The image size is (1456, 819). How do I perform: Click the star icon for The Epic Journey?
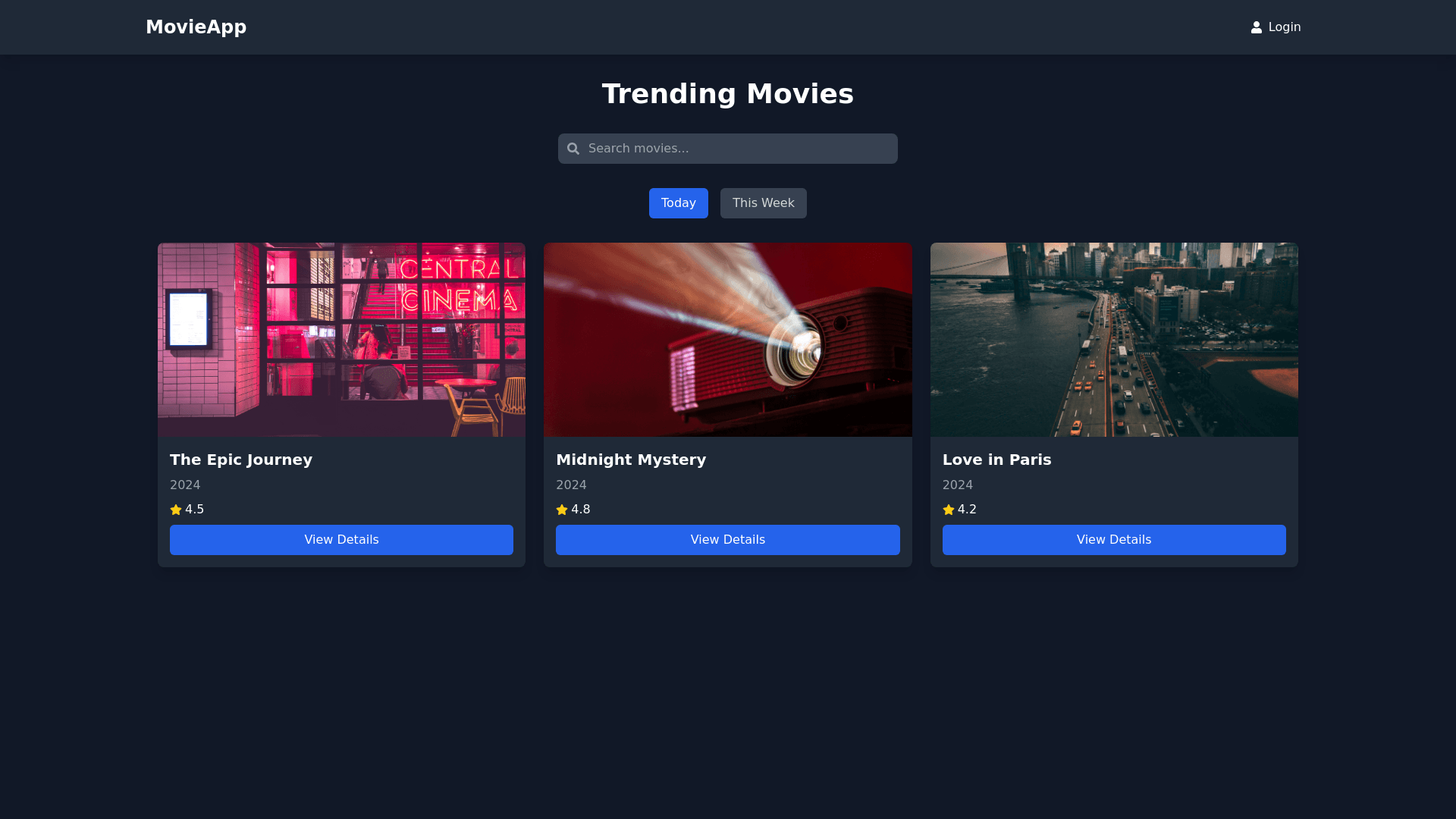click(x=176, y=510)
